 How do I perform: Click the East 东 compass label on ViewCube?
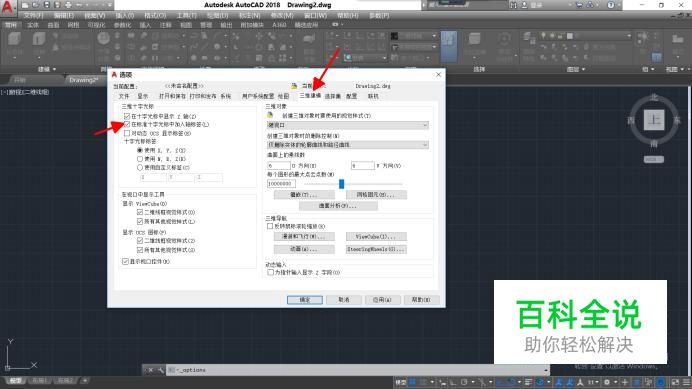pos(677,120)
